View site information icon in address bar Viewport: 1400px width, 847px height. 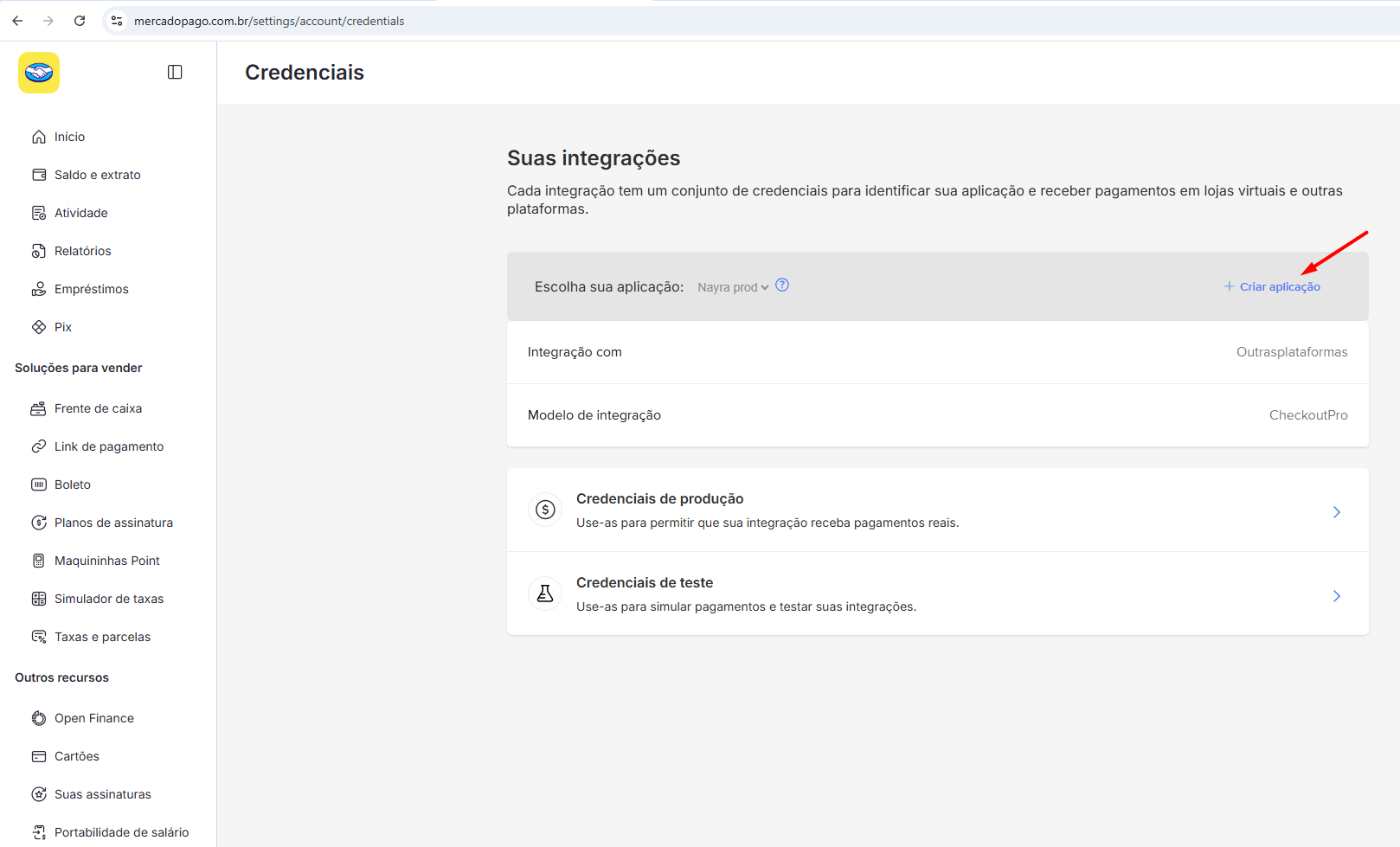coord(117,21)
